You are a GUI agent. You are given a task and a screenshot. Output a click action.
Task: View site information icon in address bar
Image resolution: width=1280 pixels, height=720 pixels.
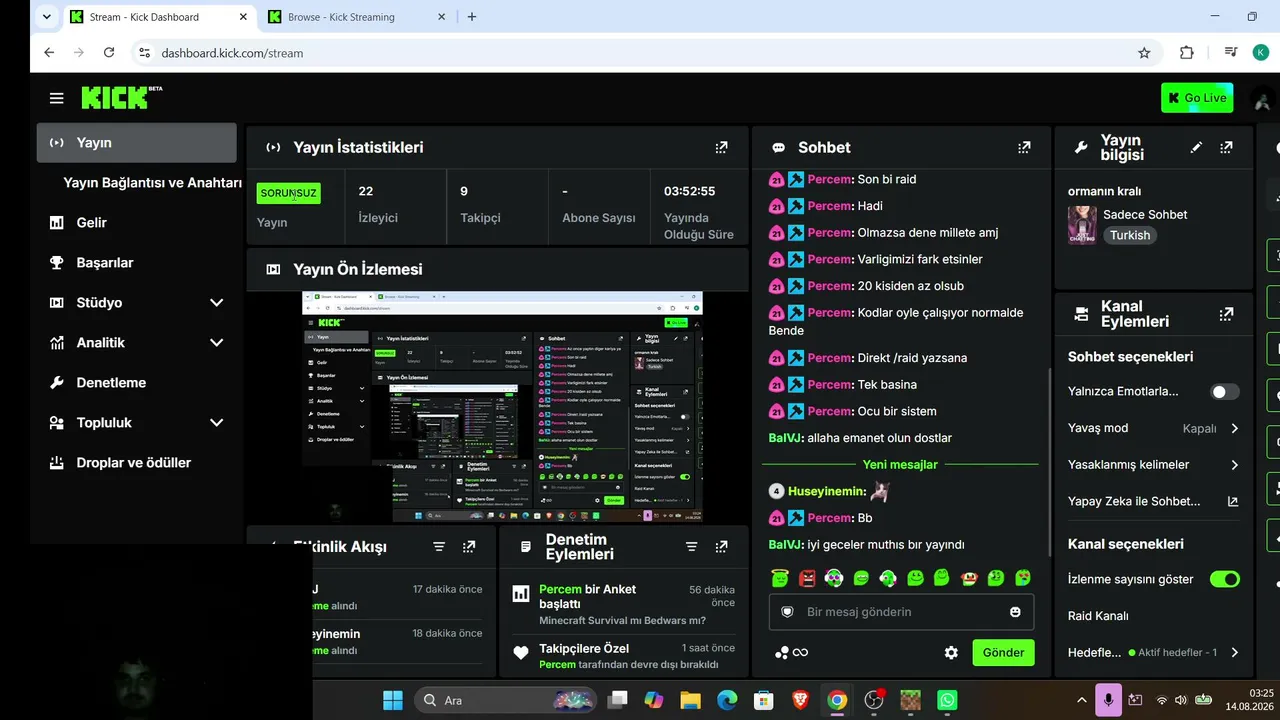[x=144, y=53]
